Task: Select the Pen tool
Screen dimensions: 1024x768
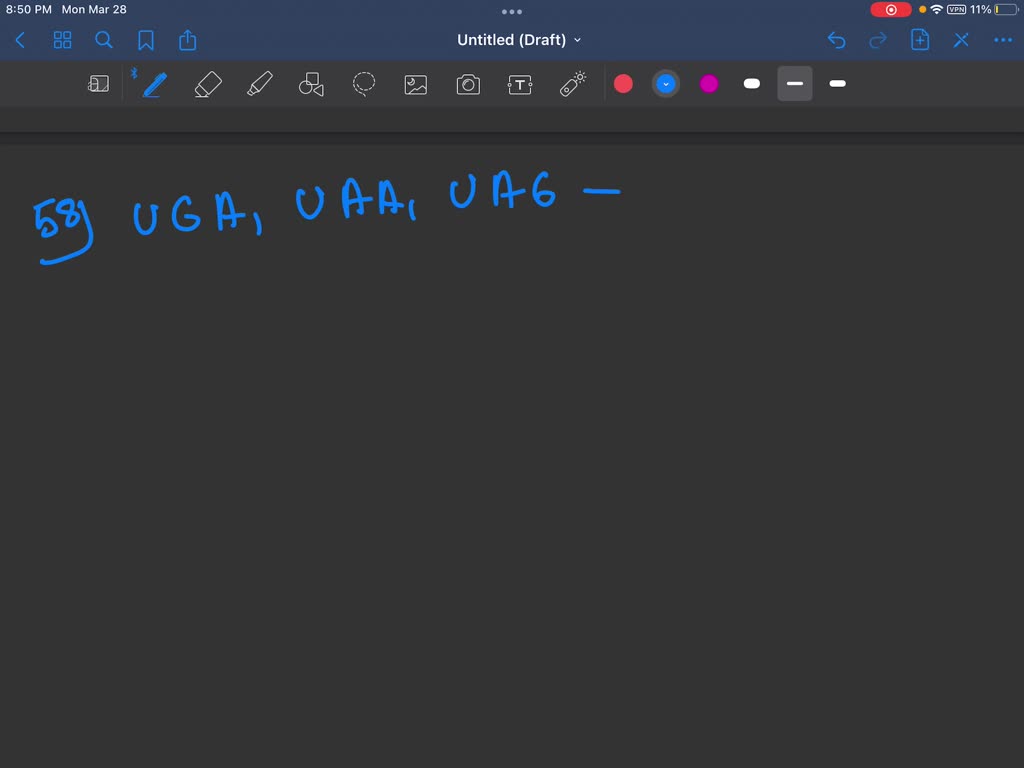Action: [154, 85]
